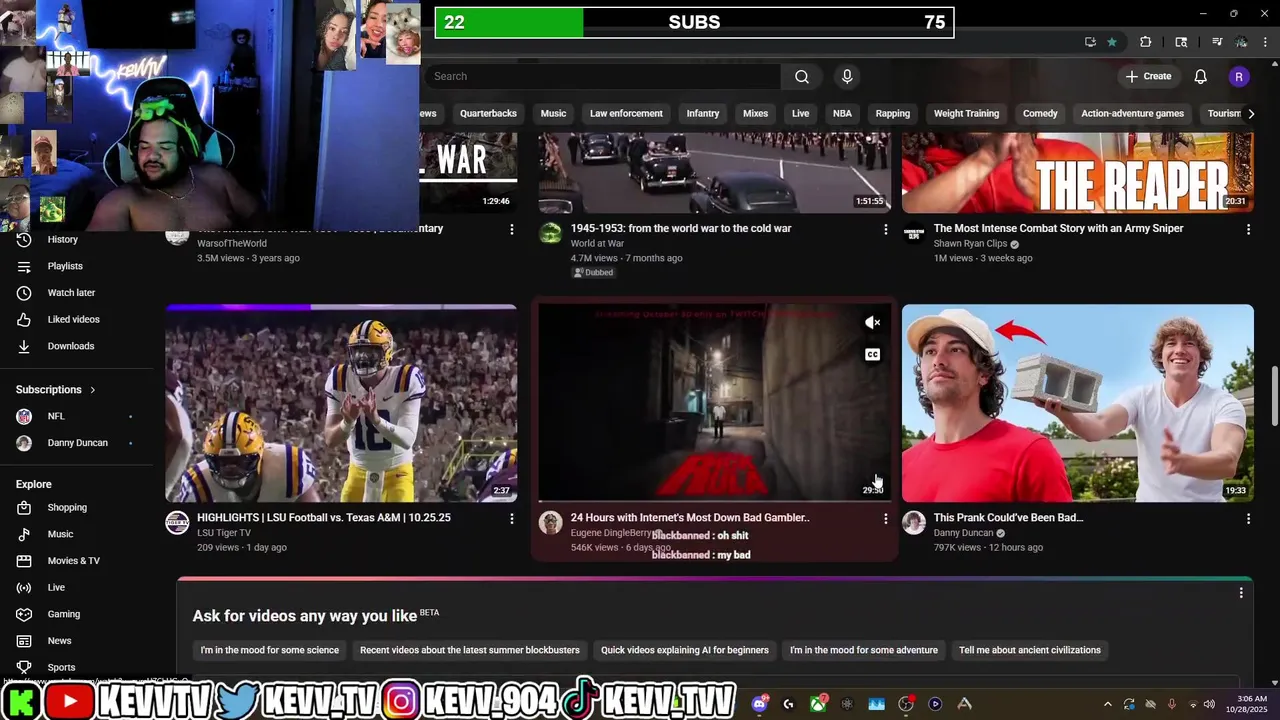
Task: Select the Action-adventure games chip
Action: [x=1132, y=113]
